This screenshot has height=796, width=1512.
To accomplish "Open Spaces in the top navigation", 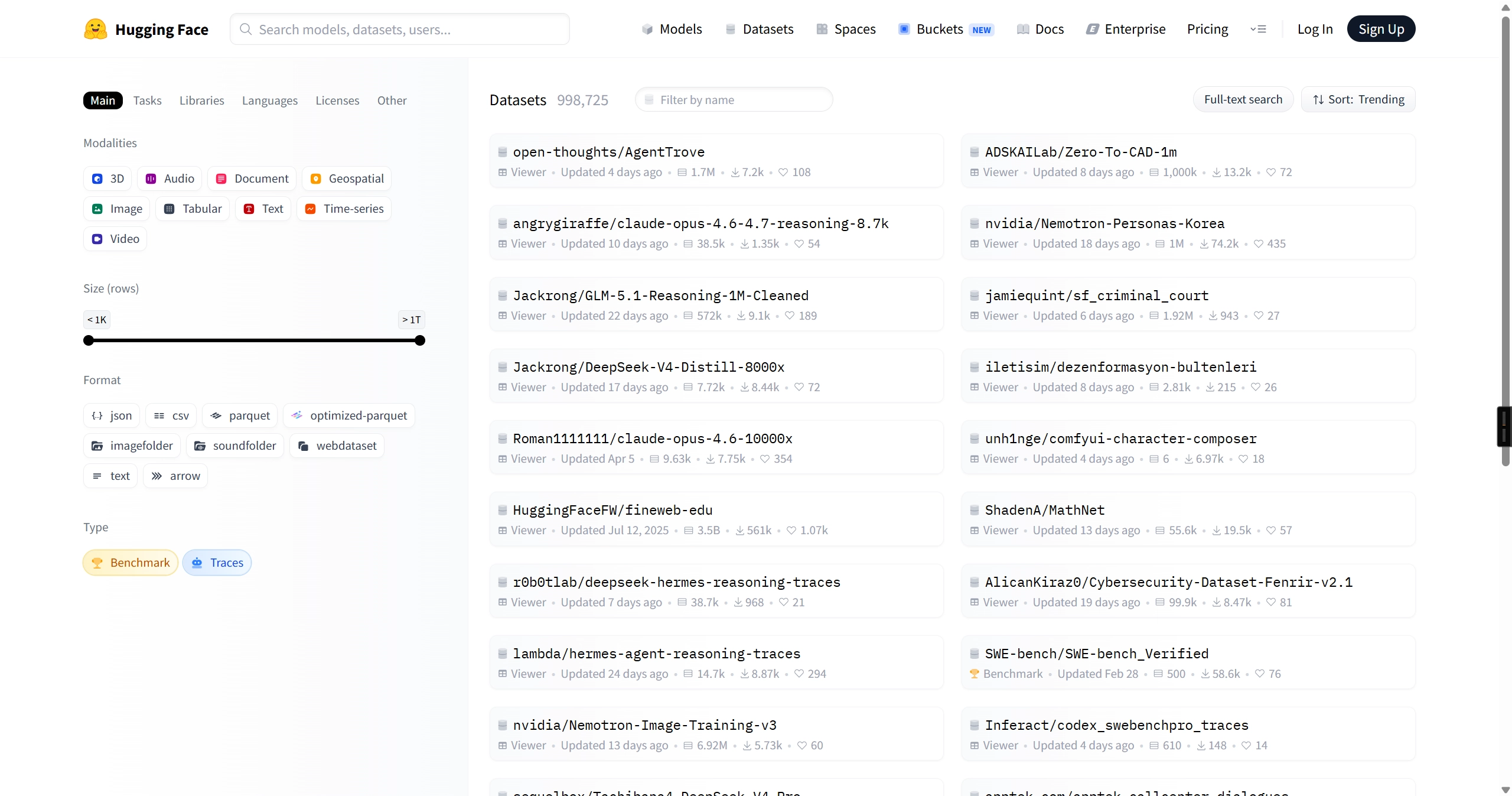I will click(x=846, y=29).
